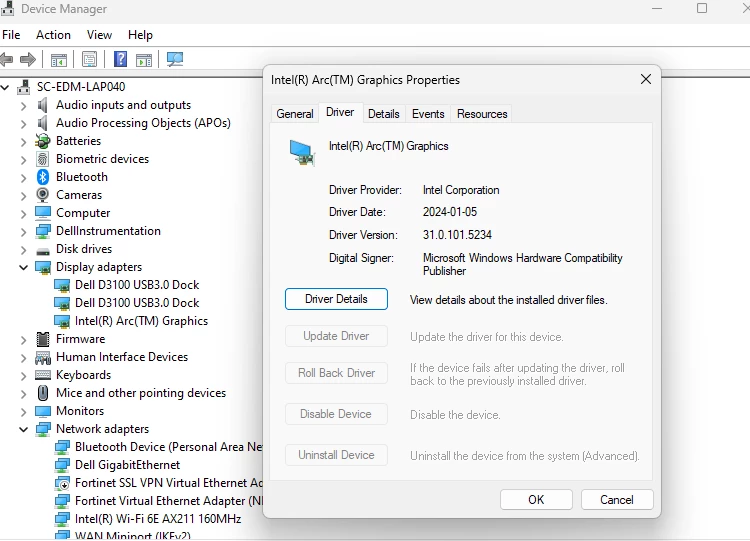
Task: Click the SC-EDM-LAP040 computer icon
Action: pyautogui.click(x=23, y=87)
